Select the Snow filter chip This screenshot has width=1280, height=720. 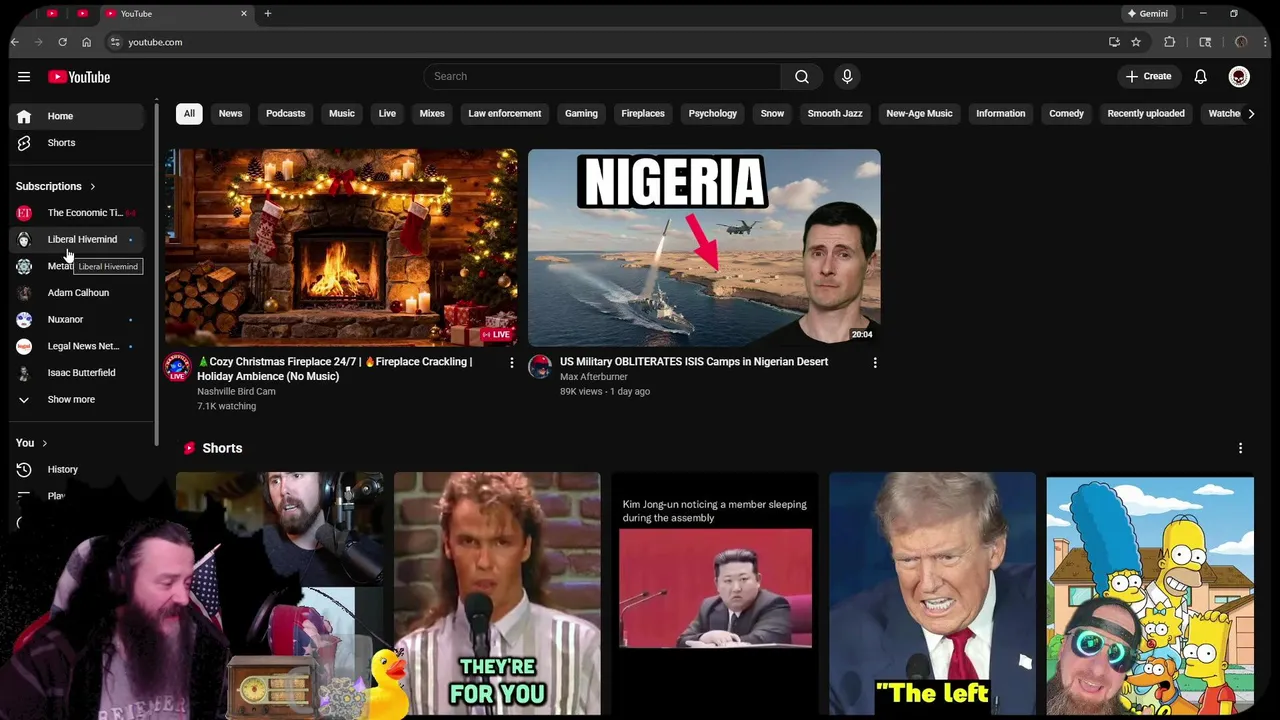pyautogui.click(x=772, y=114)
